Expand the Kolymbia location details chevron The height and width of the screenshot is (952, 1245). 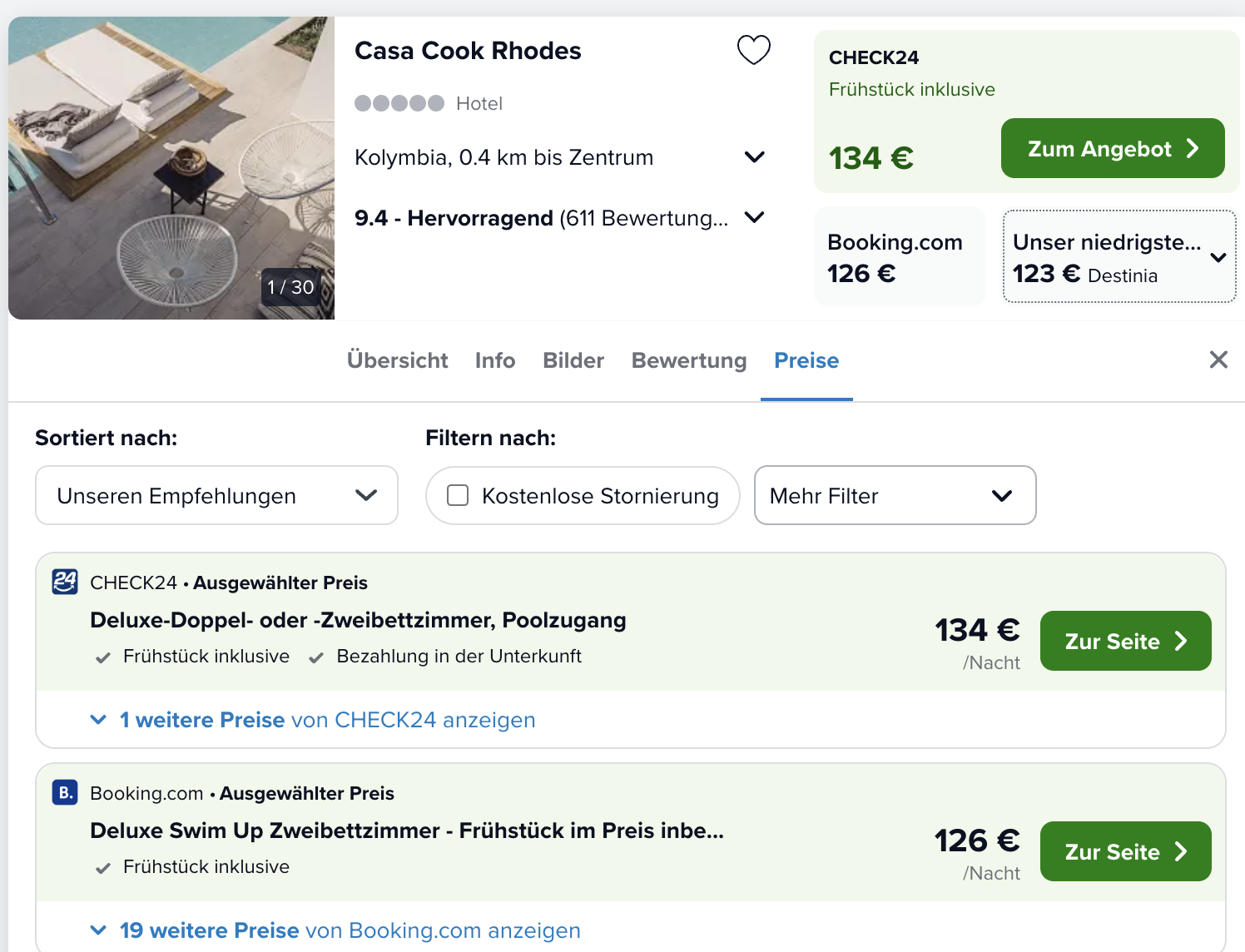[x=754, y=157]
